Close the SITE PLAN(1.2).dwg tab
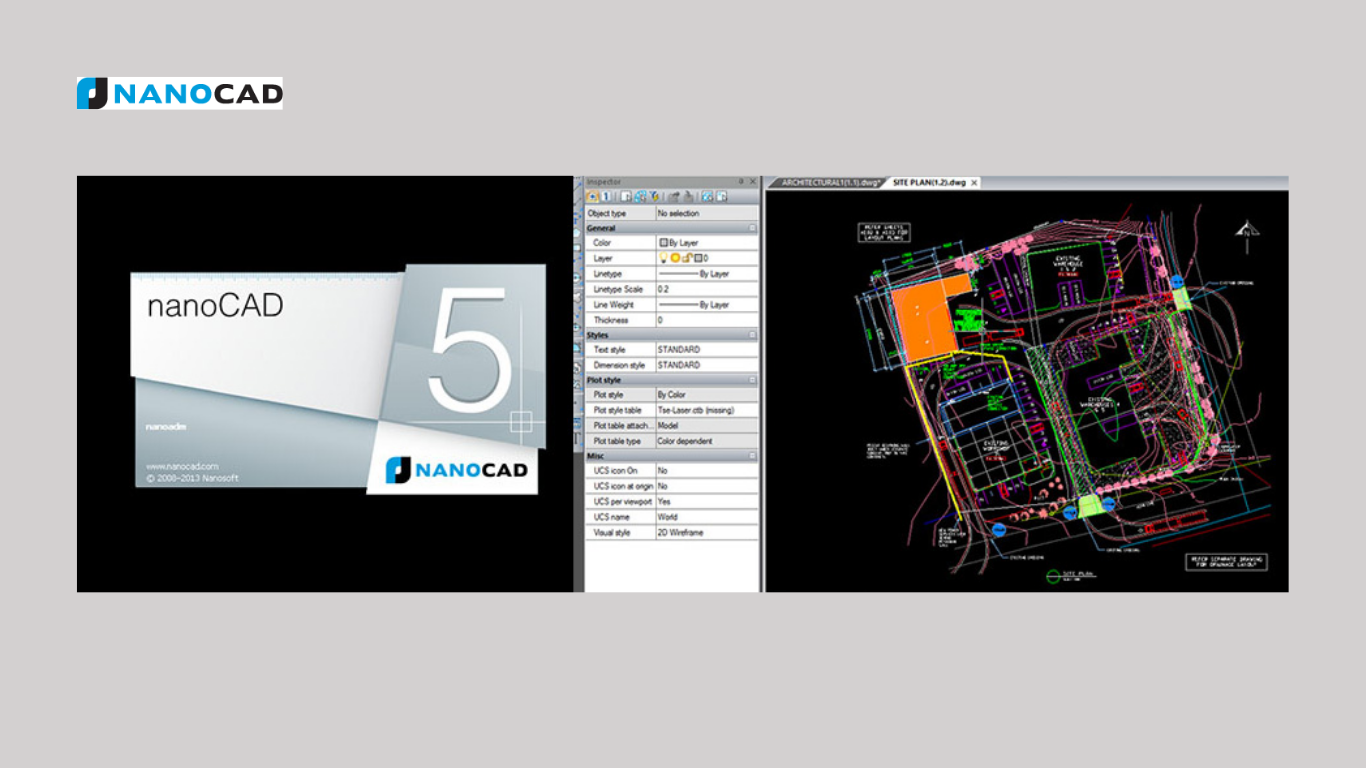The width and height of the screenshot is (1366, 768). pyautogui.click(x=974, y=183)
